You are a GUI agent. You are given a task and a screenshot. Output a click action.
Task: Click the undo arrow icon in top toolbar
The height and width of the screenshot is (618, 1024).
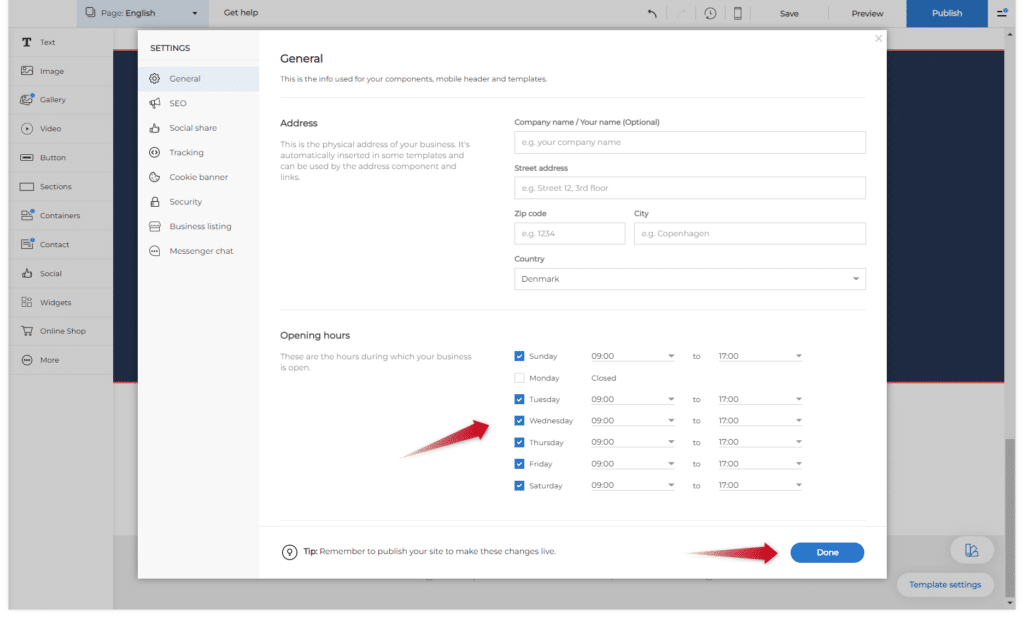pyautogui.click(x=652, y=13)
